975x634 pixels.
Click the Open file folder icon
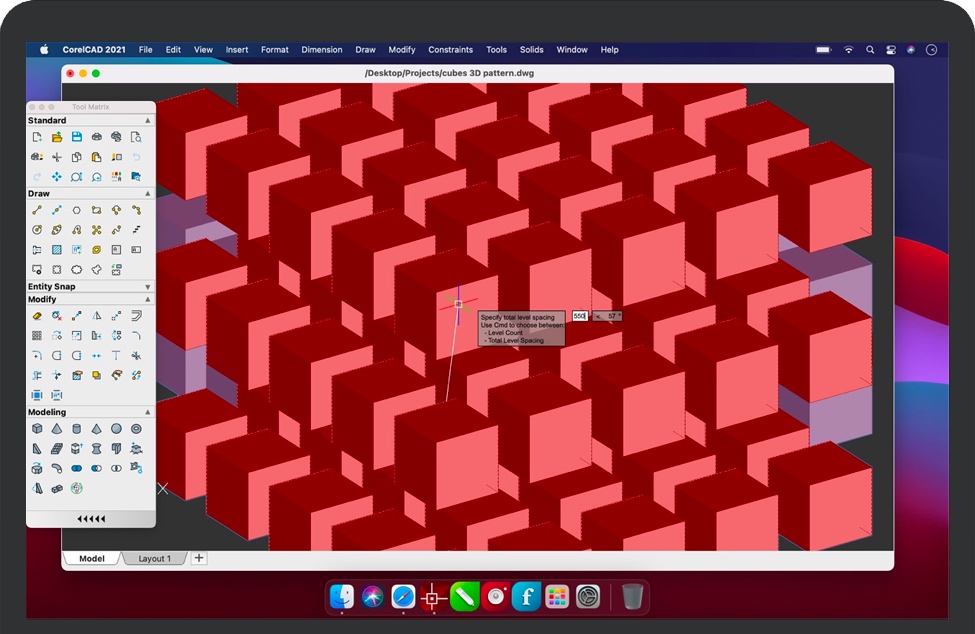pos(57,137)
